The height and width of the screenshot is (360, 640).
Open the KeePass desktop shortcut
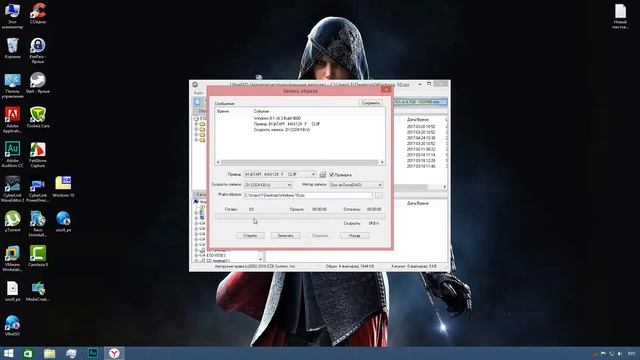38,51
